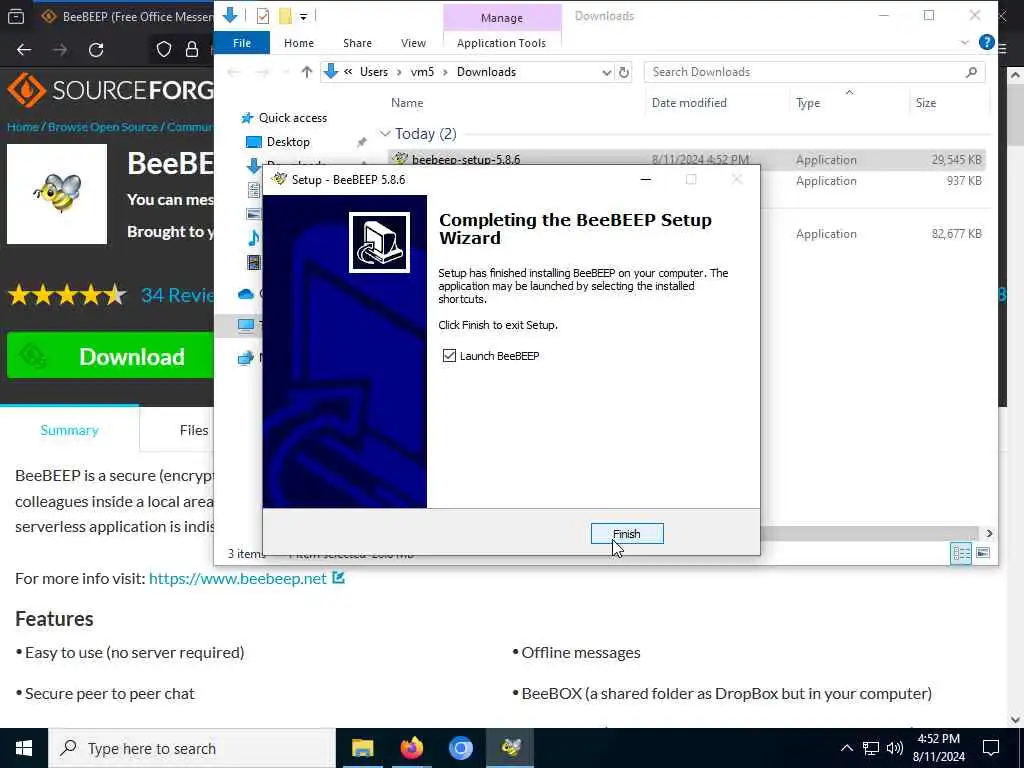Click the Downloads breadcrumb in the address bar
Viewport: 1024px width, 768px height.
pyautogui.click(x=486, y=72)
